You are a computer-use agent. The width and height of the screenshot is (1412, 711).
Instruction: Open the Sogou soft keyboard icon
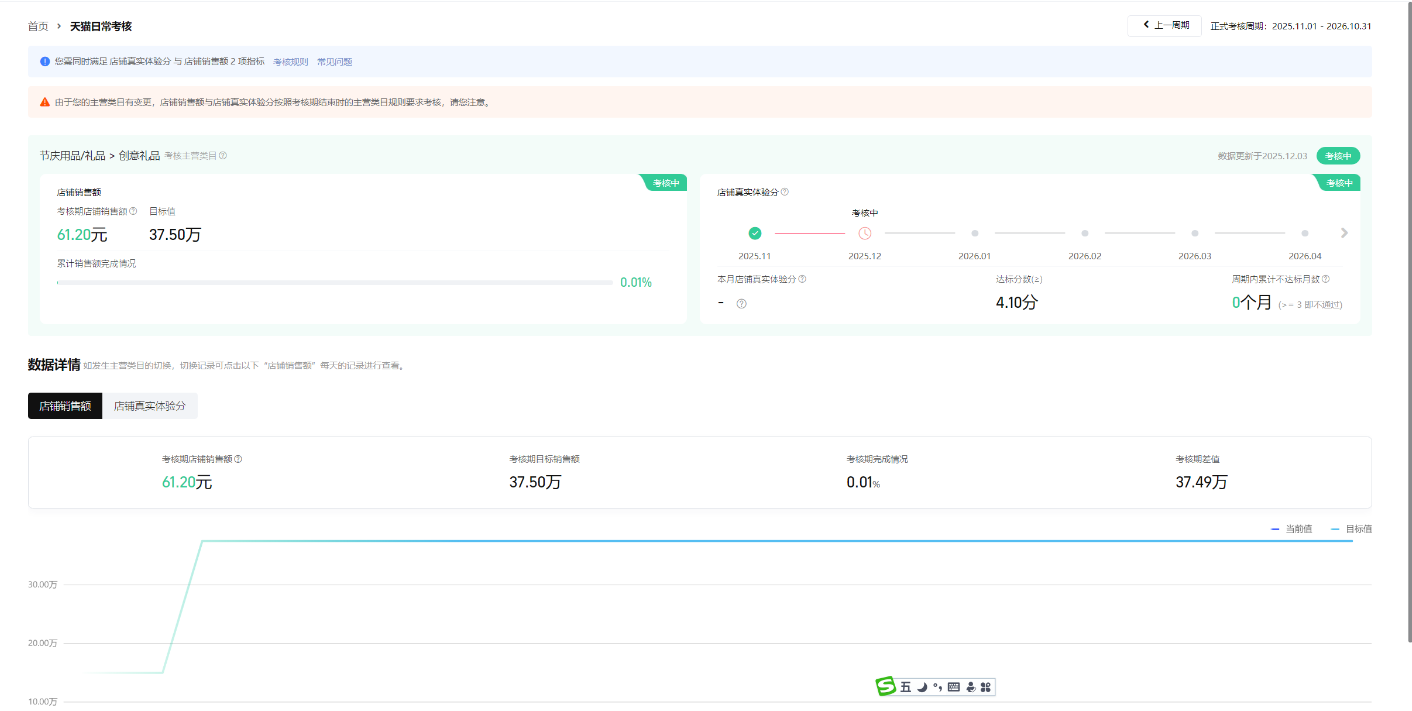click(953, 686)
